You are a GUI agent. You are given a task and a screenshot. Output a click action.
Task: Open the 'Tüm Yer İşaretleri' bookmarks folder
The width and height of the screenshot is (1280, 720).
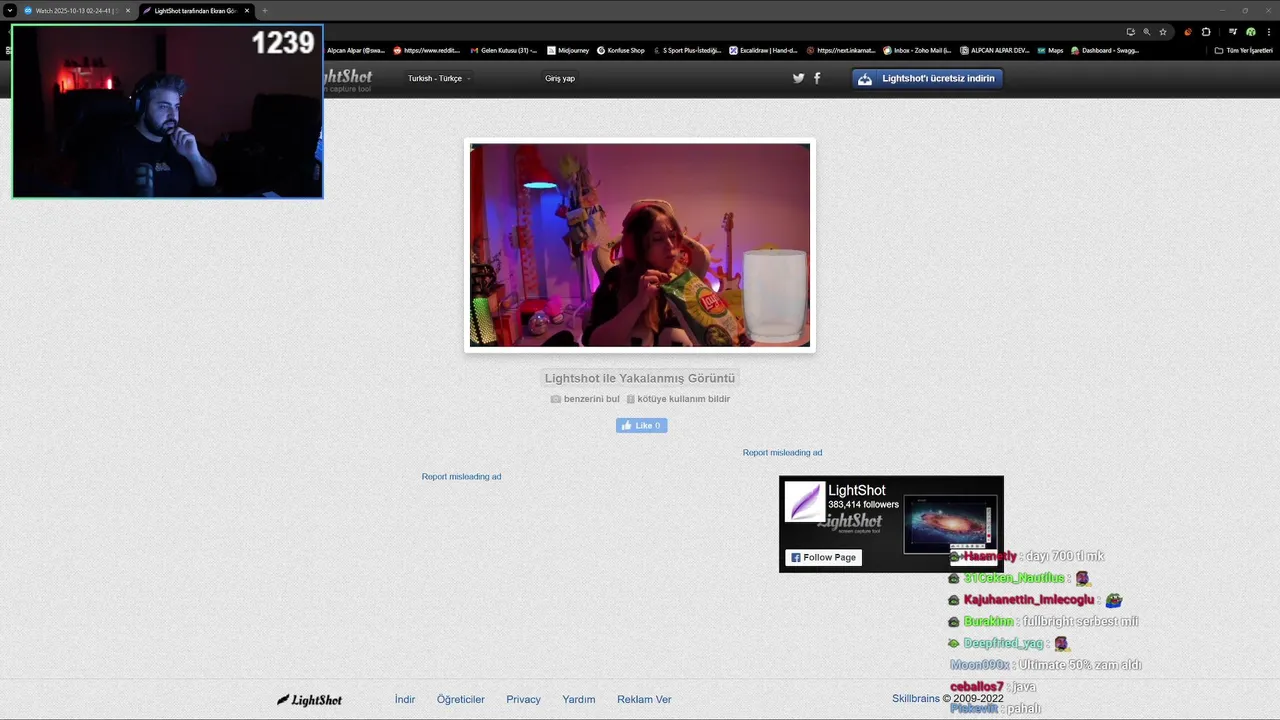[x=1243, y=50]
